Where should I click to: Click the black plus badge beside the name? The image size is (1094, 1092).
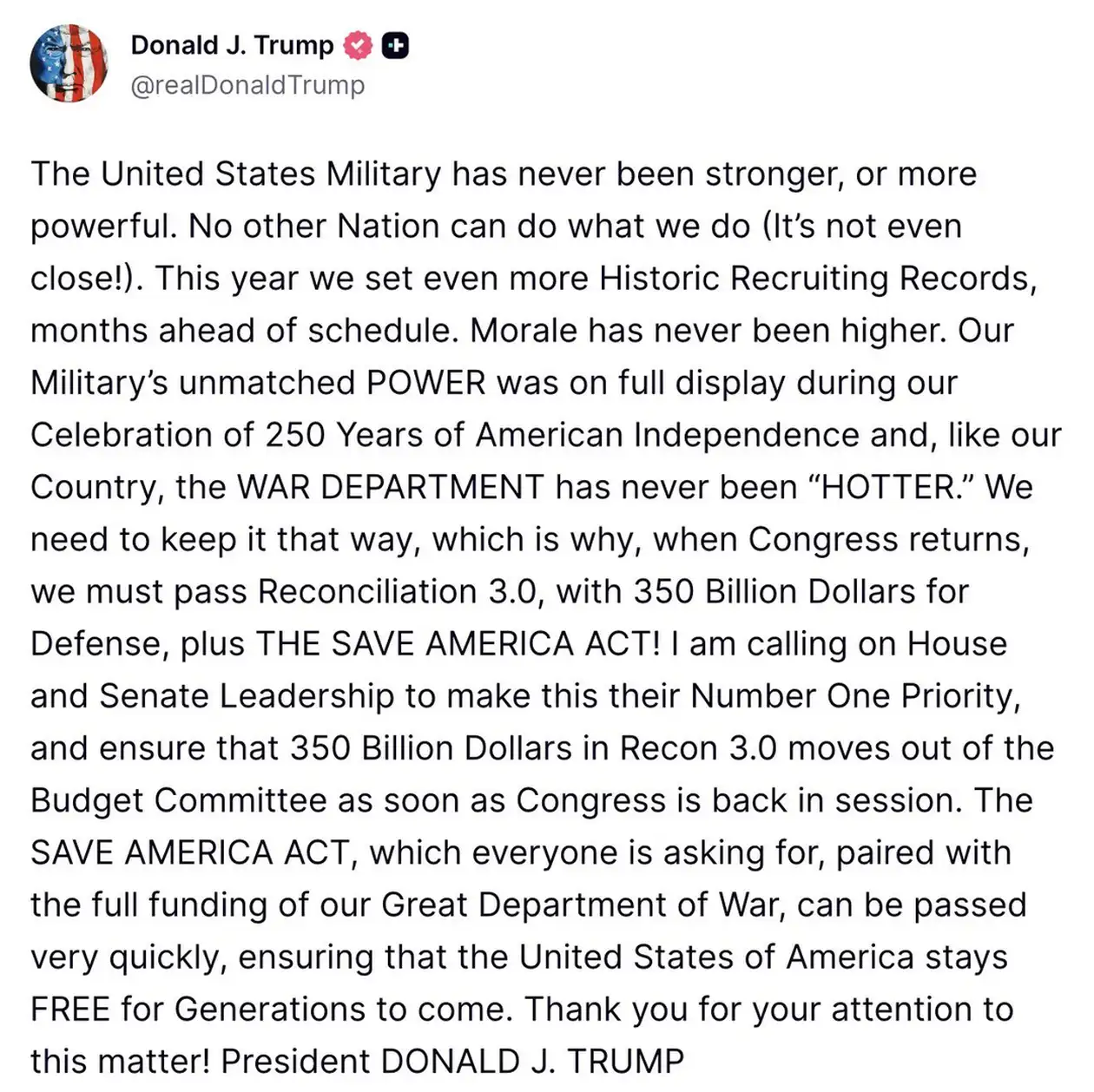click(396, 45)
